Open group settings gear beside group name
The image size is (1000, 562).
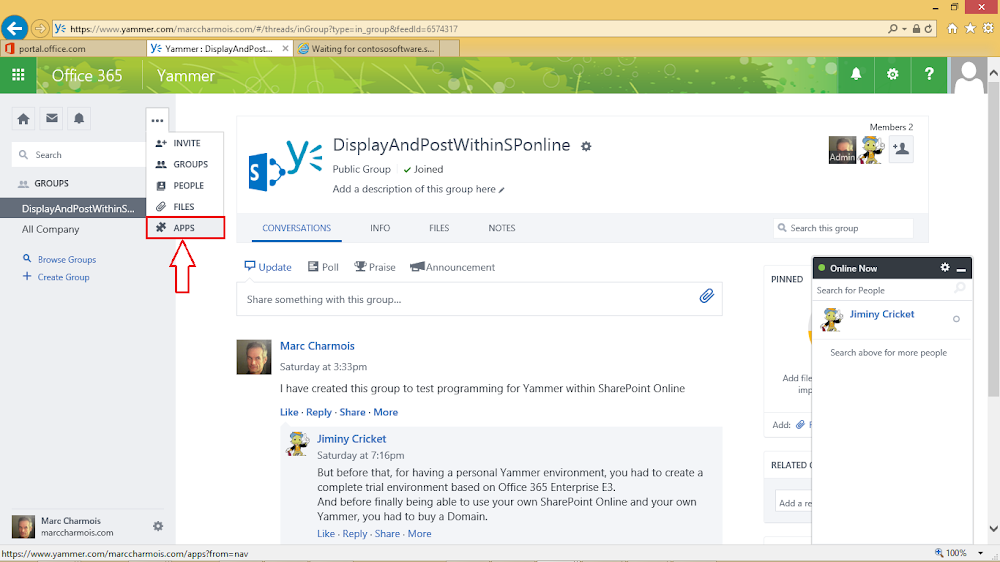pyautogui.click(x=585, y=146)
